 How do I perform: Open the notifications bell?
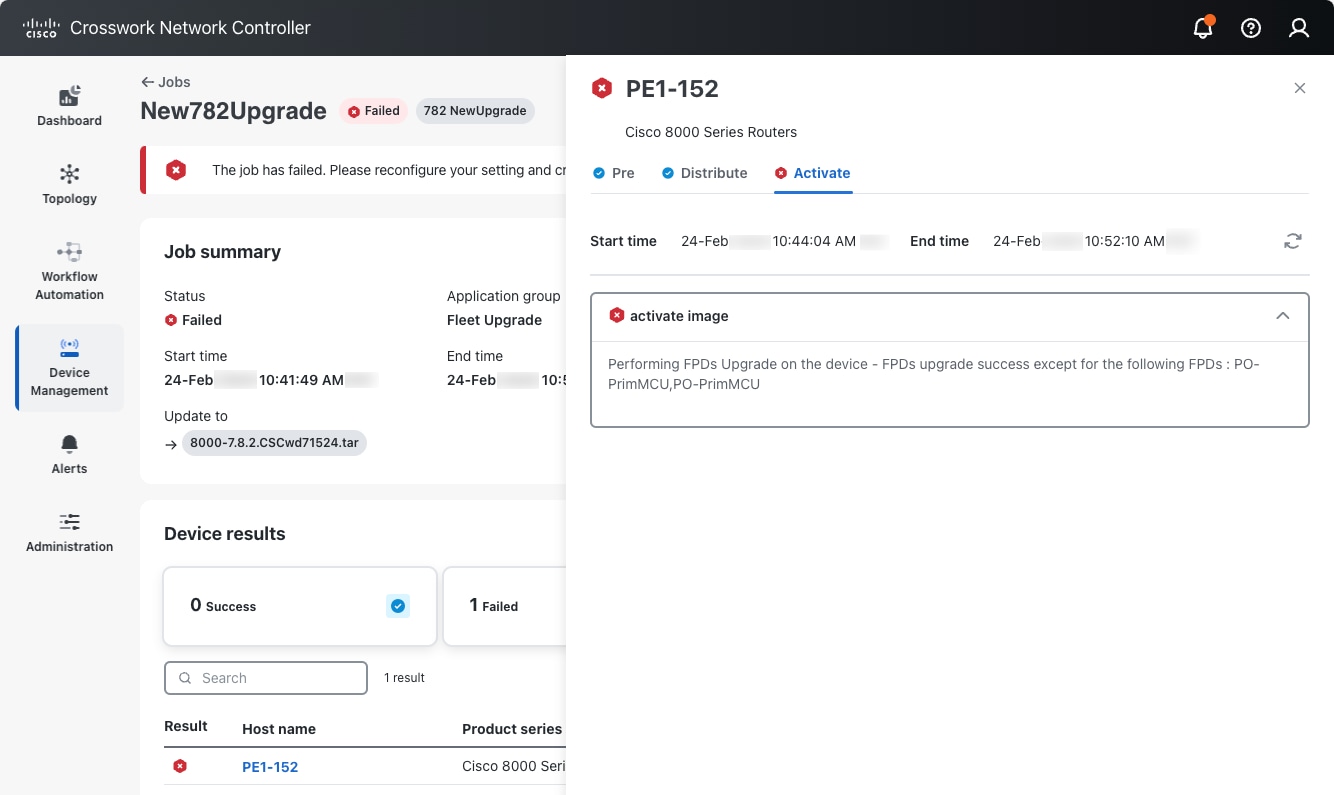coord(1203,28)
